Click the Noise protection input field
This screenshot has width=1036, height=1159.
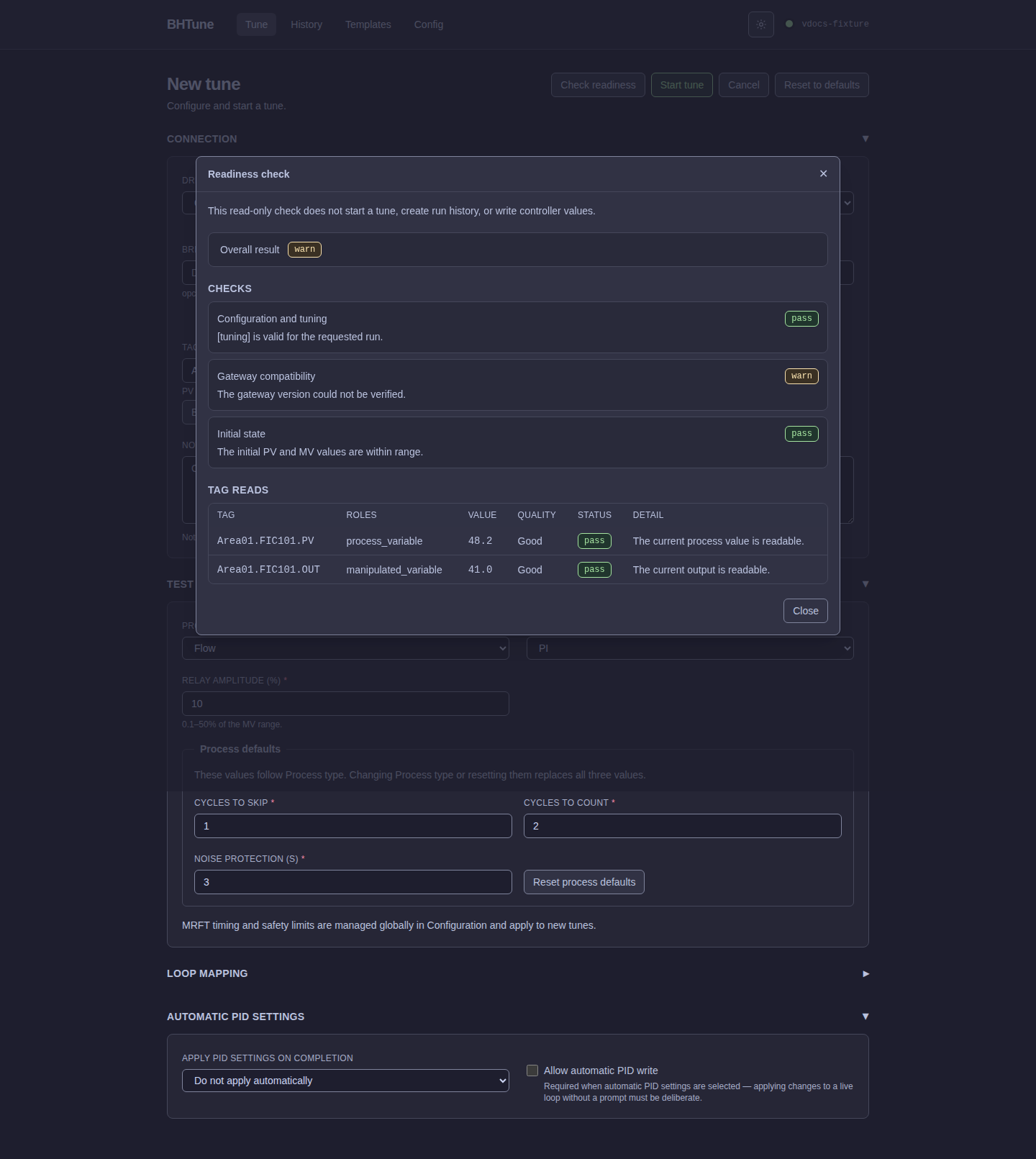click(353, 882)
